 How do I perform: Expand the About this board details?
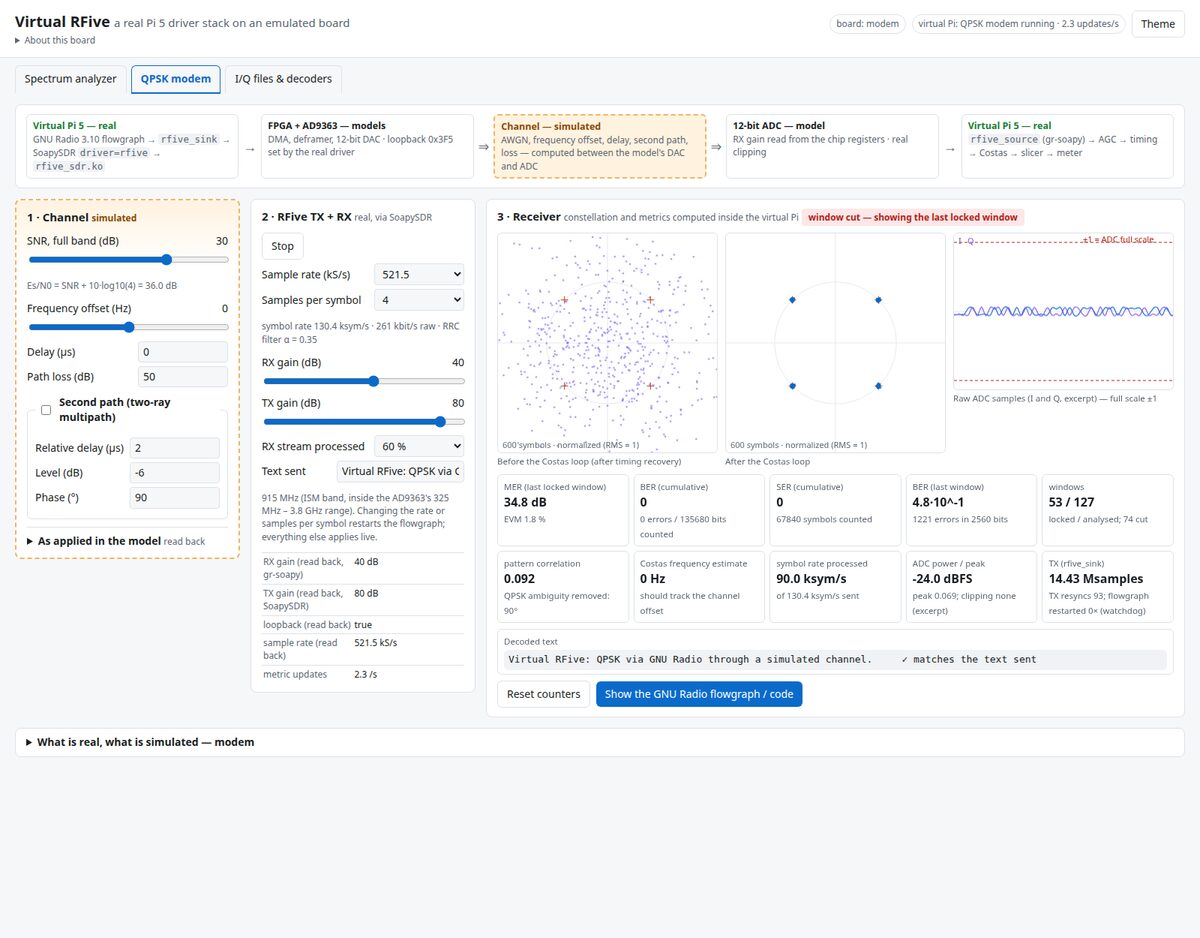(x=55, y=40)
